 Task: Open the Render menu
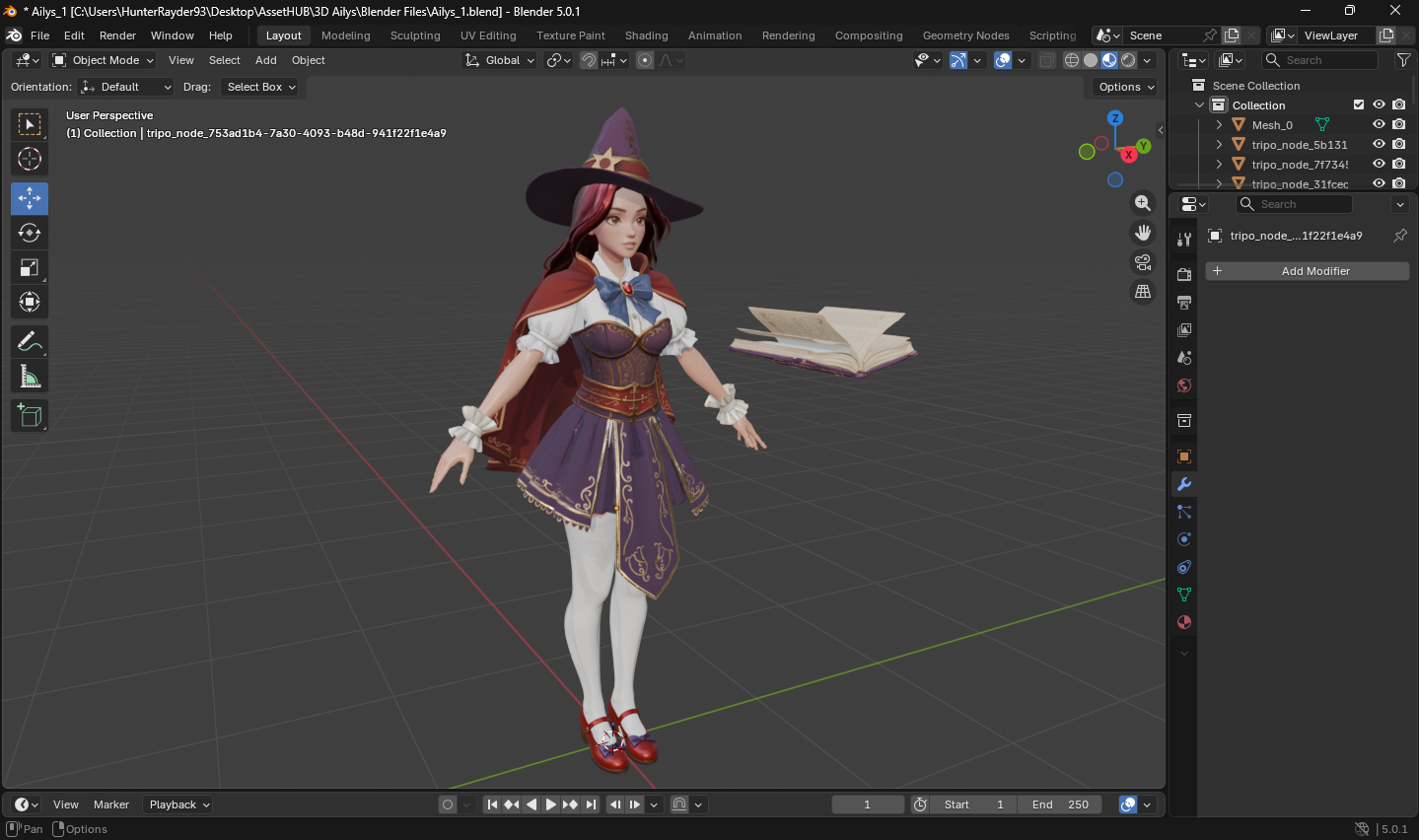[x=117, y=35]
